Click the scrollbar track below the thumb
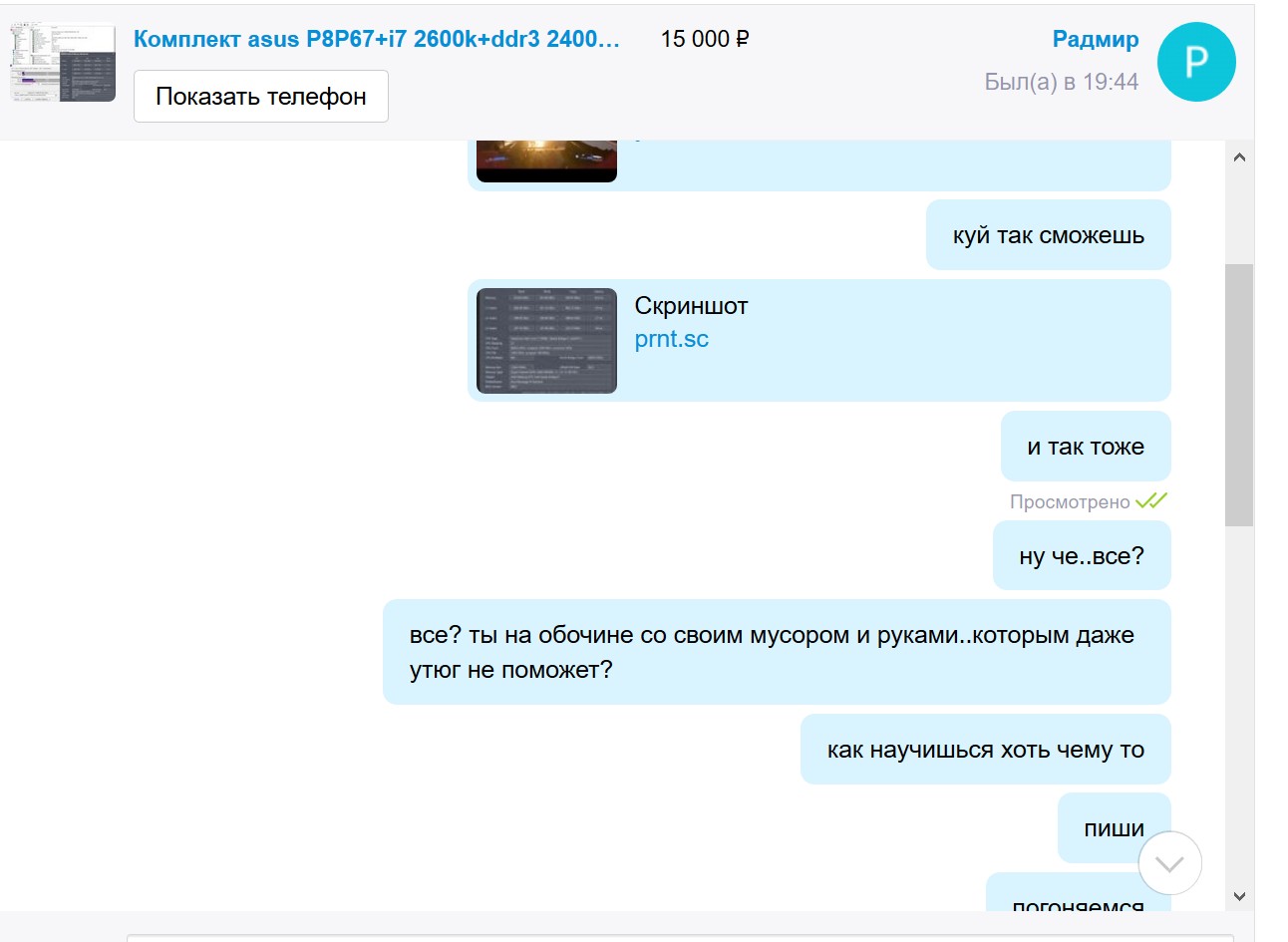1288x942 pixels. (1239, 698)
